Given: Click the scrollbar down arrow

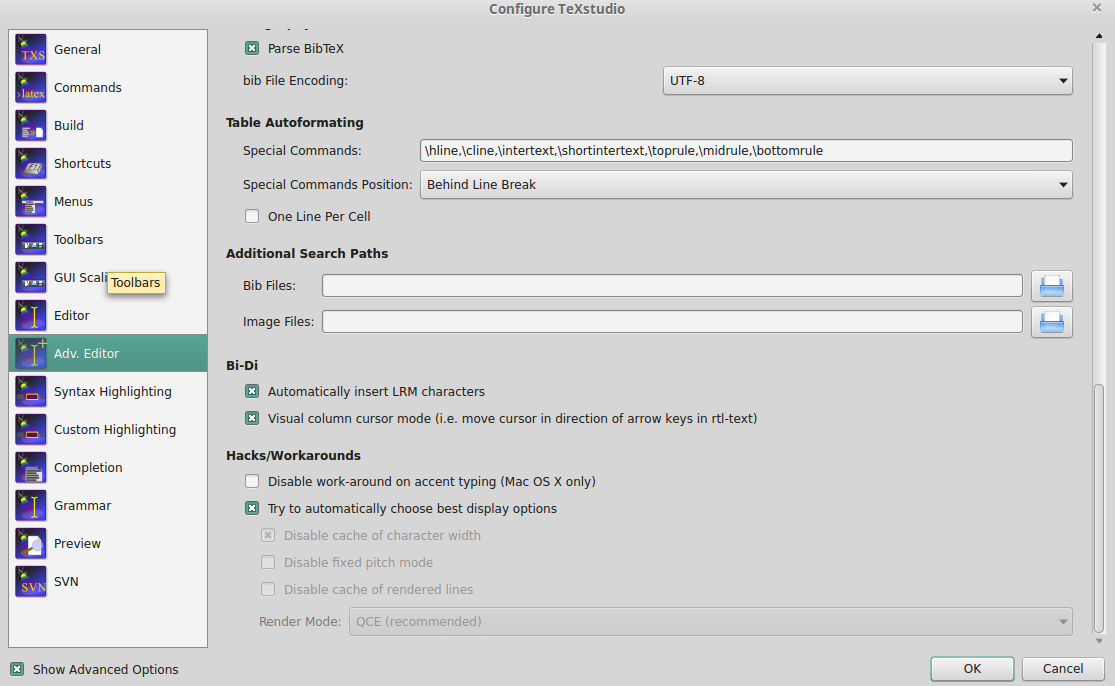Looking at the screenshot, I should click(1099, 641).
